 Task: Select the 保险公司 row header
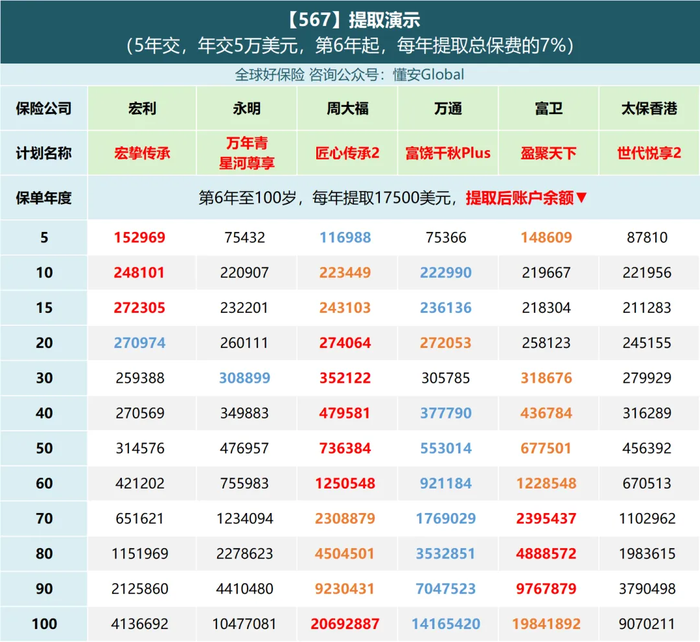pos(44,108)
